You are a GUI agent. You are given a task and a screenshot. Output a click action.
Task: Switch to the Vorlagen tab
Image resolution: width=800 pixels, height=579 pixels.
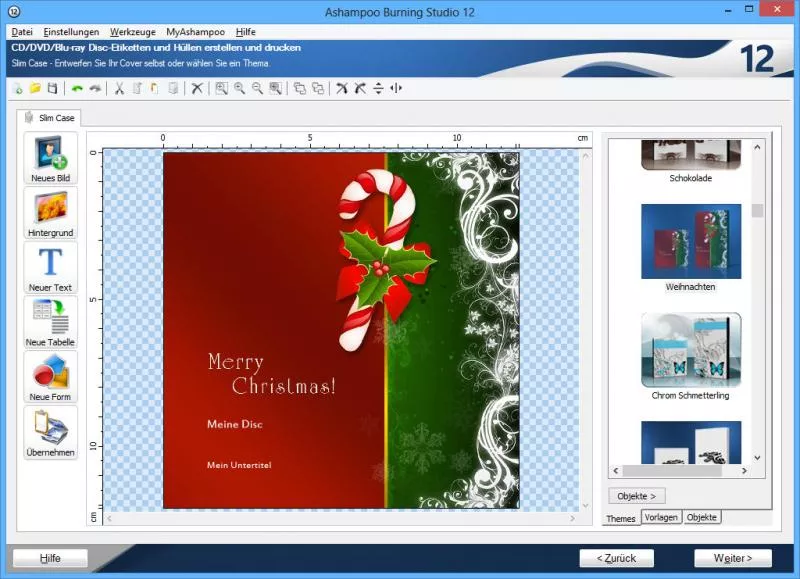tap(661, 517)
